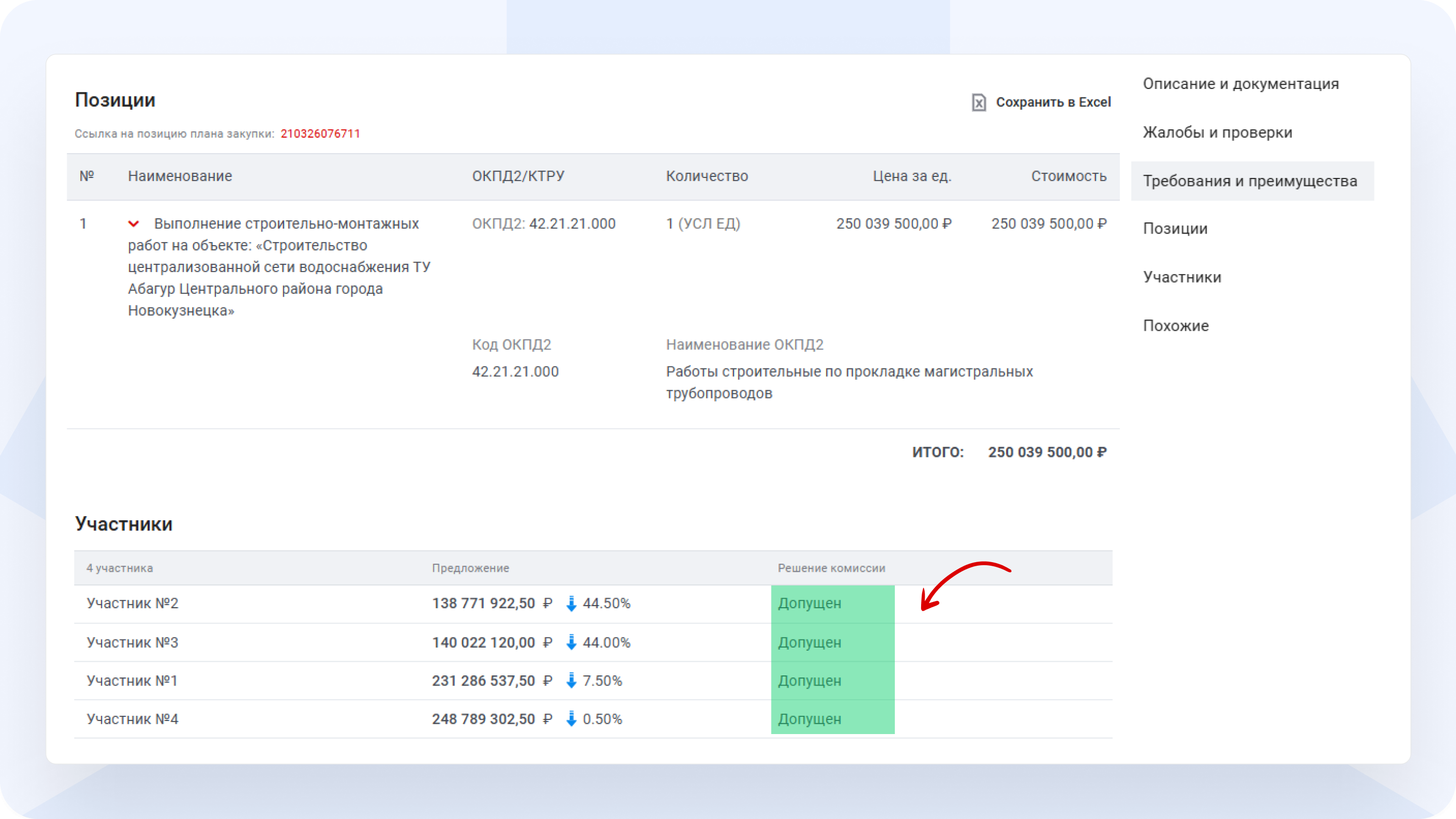Click blue down arrow next to 0.50%
This screenshot has width=1456, height=819.
(571, 719)
